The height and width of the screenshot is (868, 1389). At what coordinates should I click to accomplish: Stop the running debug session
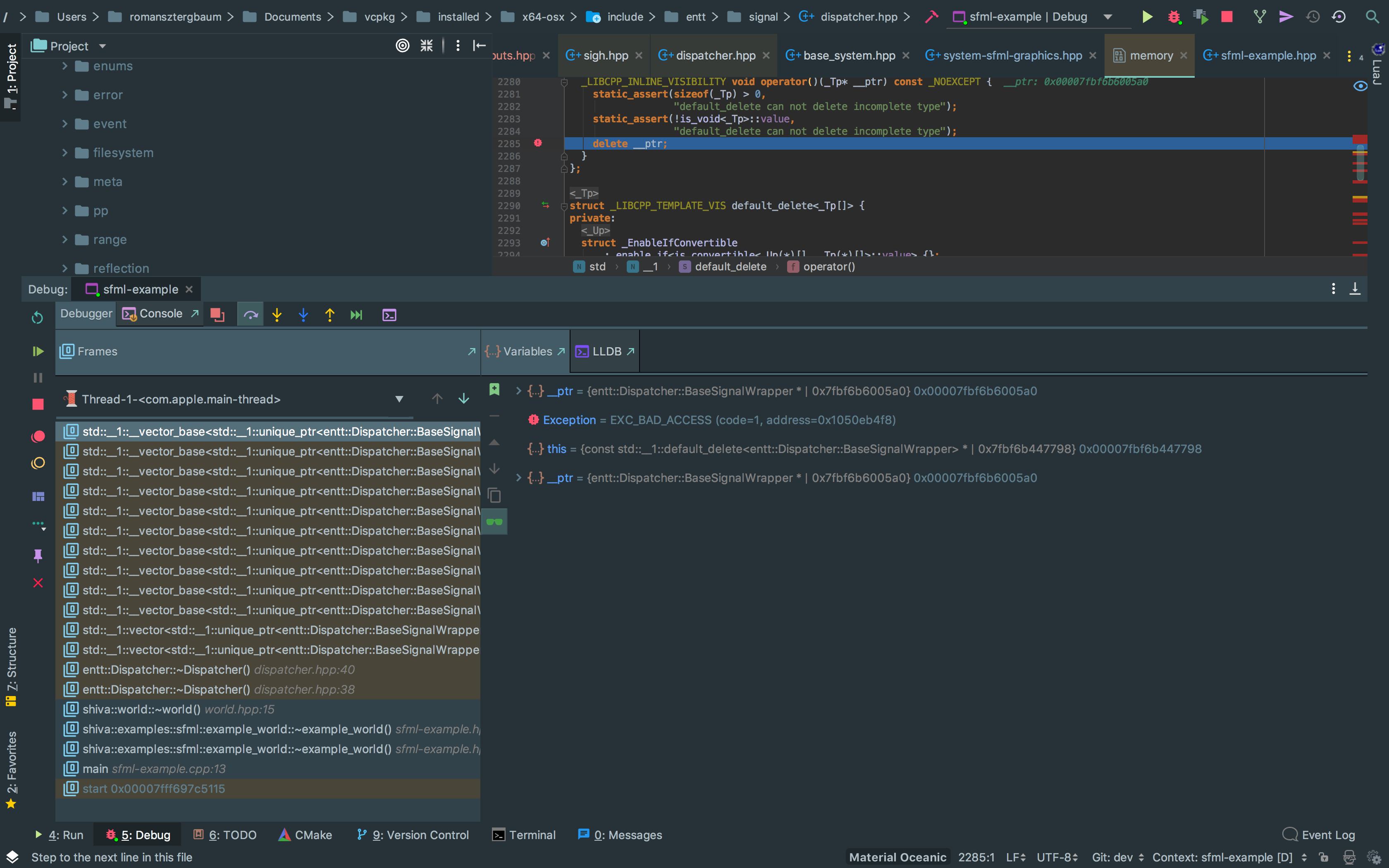click(x=1227, y=17)
